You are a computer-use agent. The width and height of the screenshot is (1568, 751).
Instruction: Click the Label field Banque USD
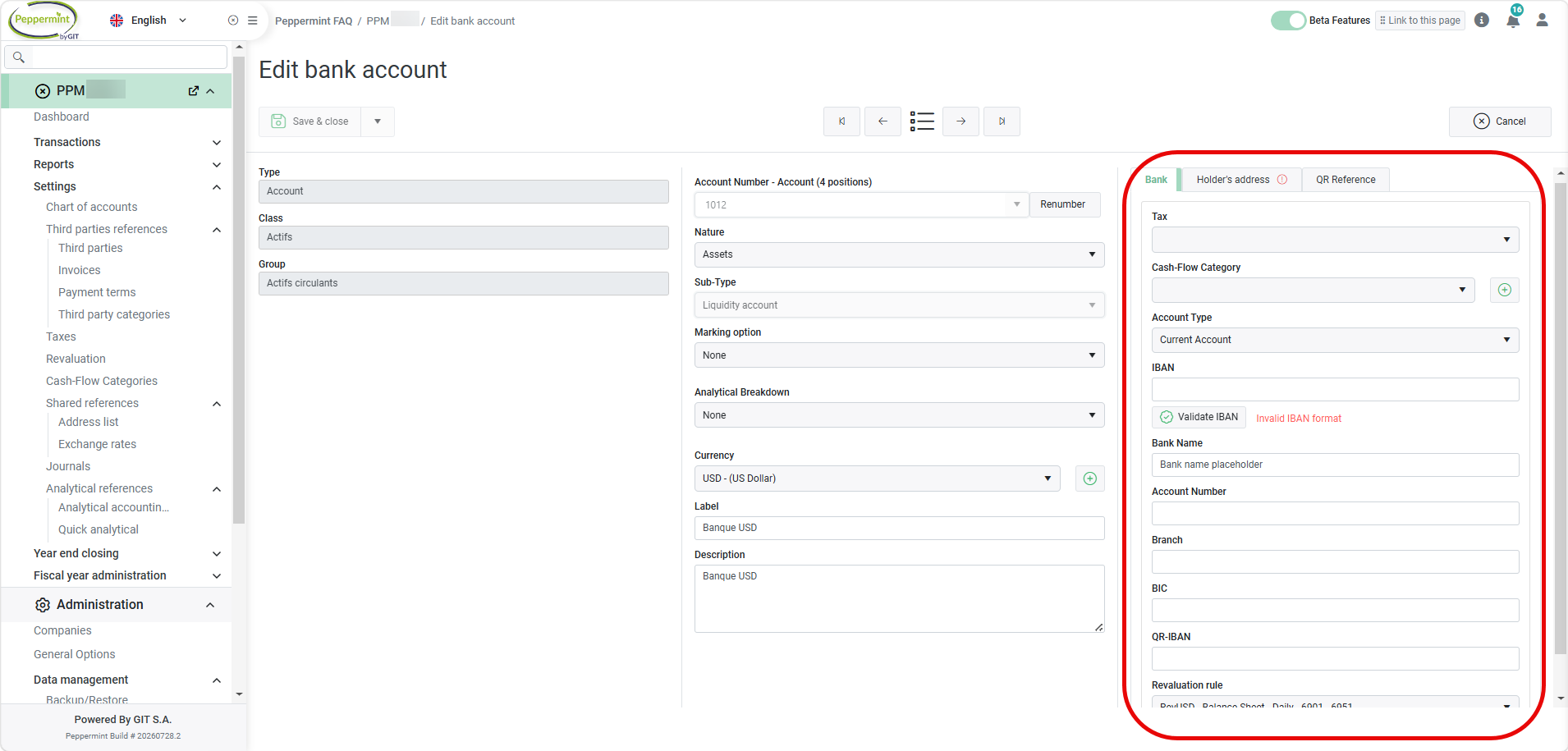coord(899,528)
